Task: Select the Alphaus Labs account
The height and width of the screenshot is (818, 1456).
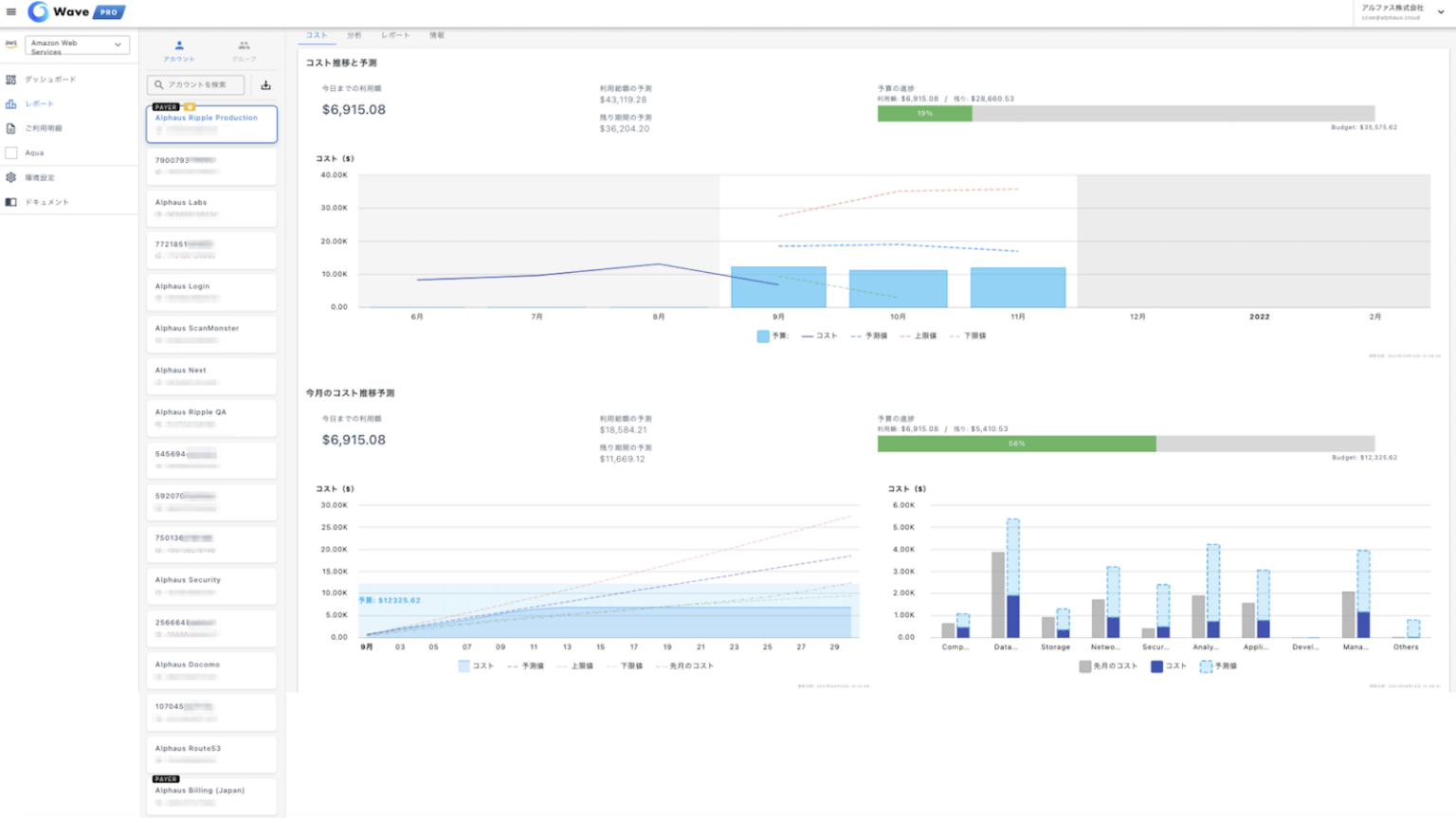Action: (x=211, y=208)
